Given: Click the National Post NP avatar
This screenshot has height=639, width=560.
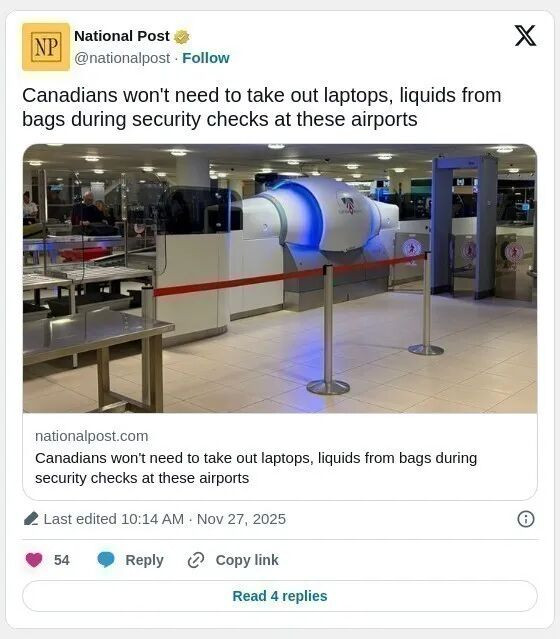Looking at the screenshot, I should pos(46,47).
